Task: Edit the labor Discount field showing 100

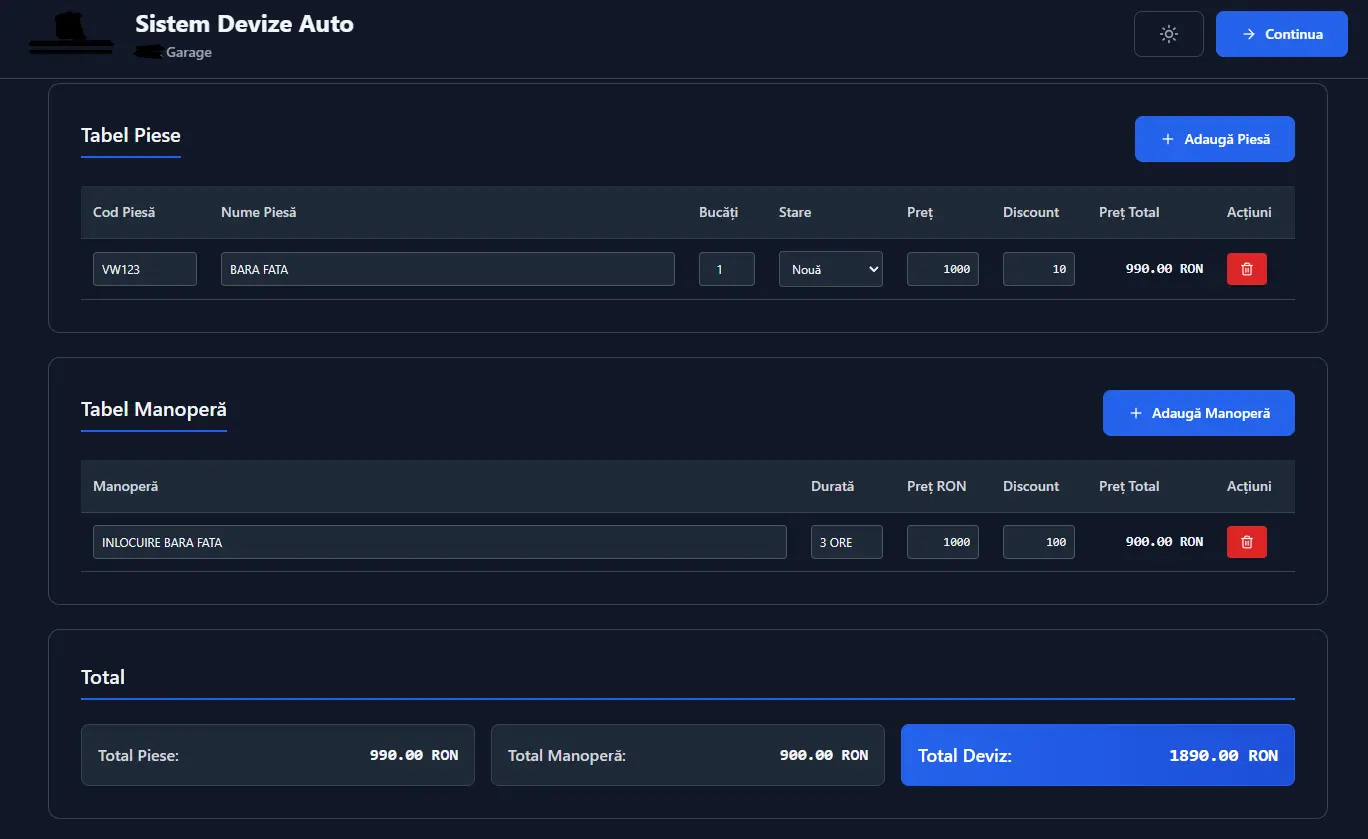Action: (x=1038, y=542)
